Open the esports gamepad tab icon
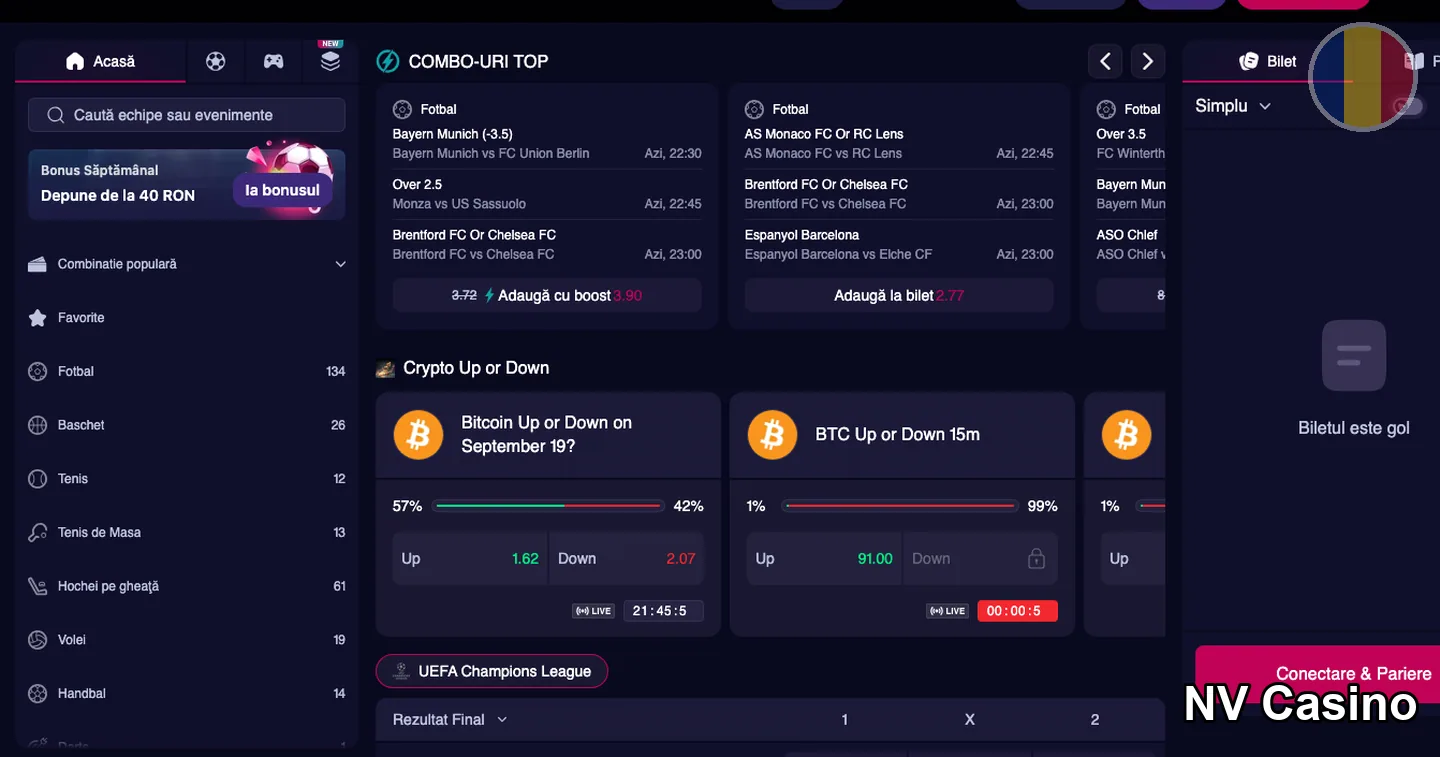 [273, 62]
